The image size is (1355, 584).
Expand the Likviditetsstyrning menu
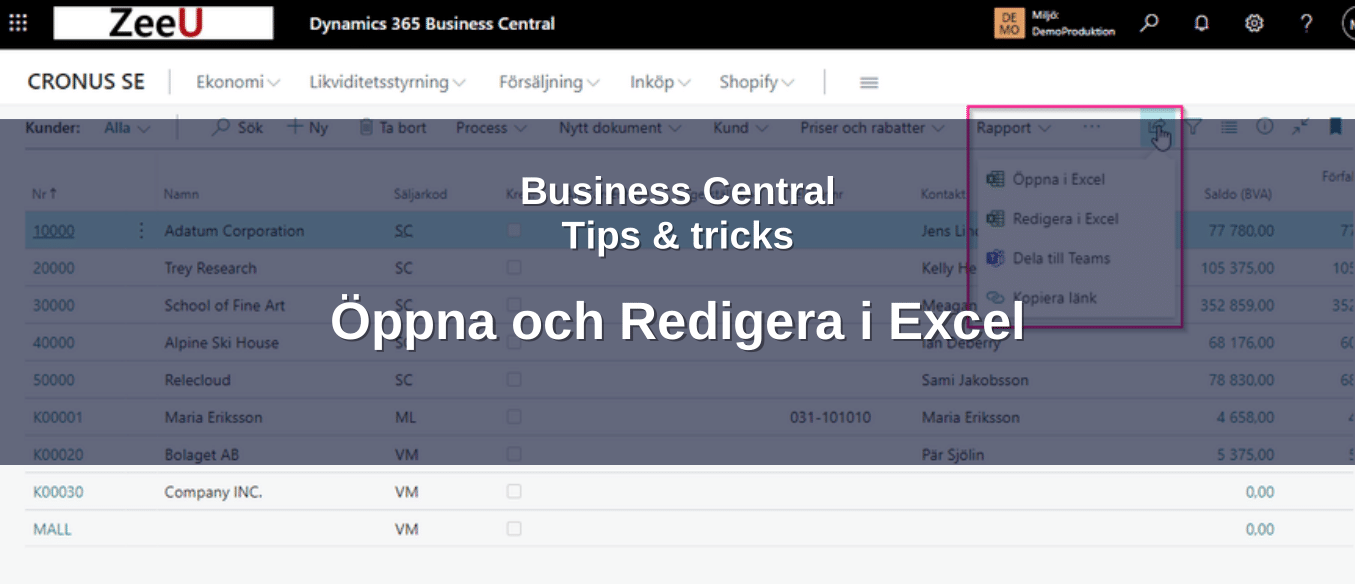click(x=387, y=82)
